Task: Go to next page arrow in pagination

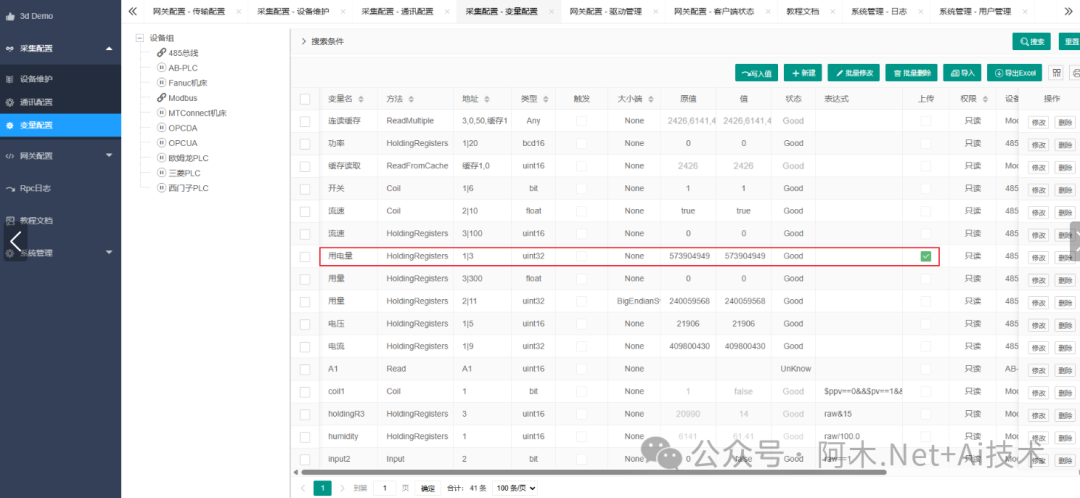Action: (342, 488)
